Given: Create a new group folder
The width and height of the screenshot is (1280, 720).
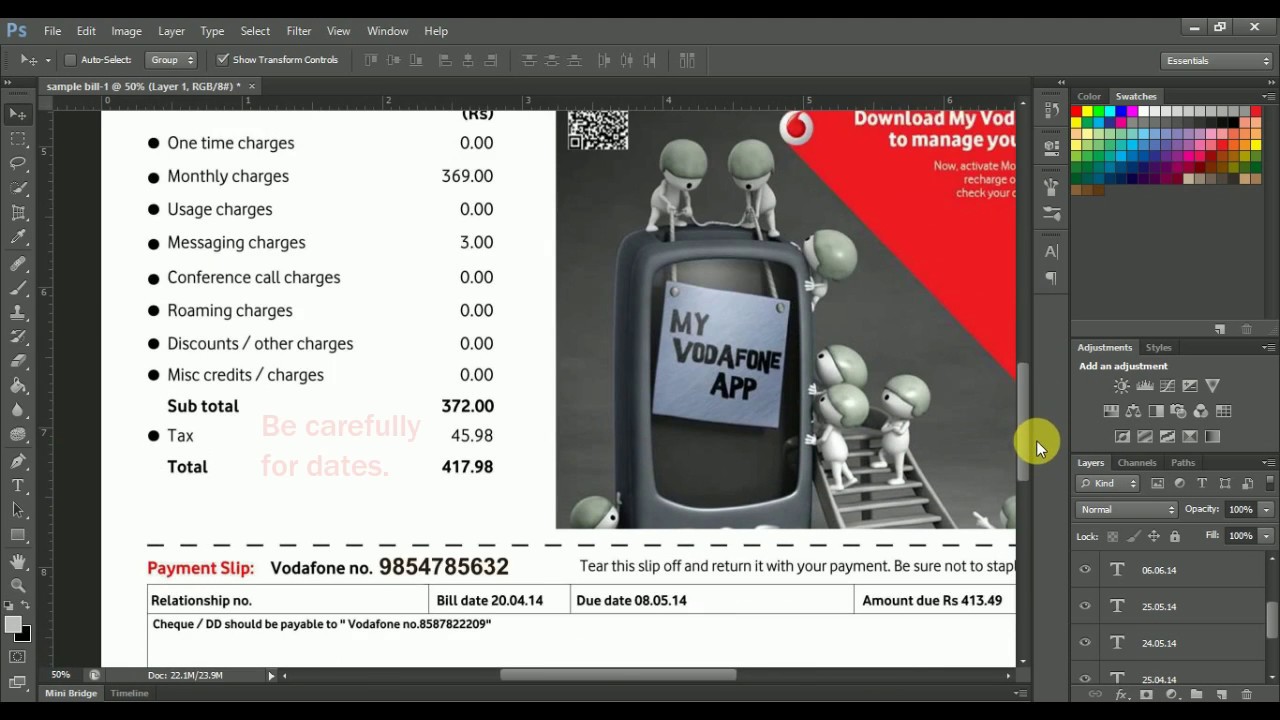Looking at the screenshot, I should (1196, 694).
